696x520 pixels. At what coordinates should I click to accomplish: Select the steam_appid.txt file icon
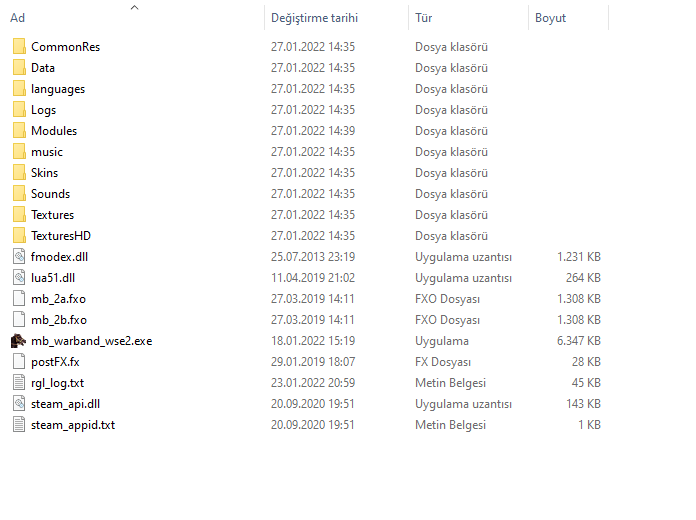pyautogui.click(x=19, y=425)
